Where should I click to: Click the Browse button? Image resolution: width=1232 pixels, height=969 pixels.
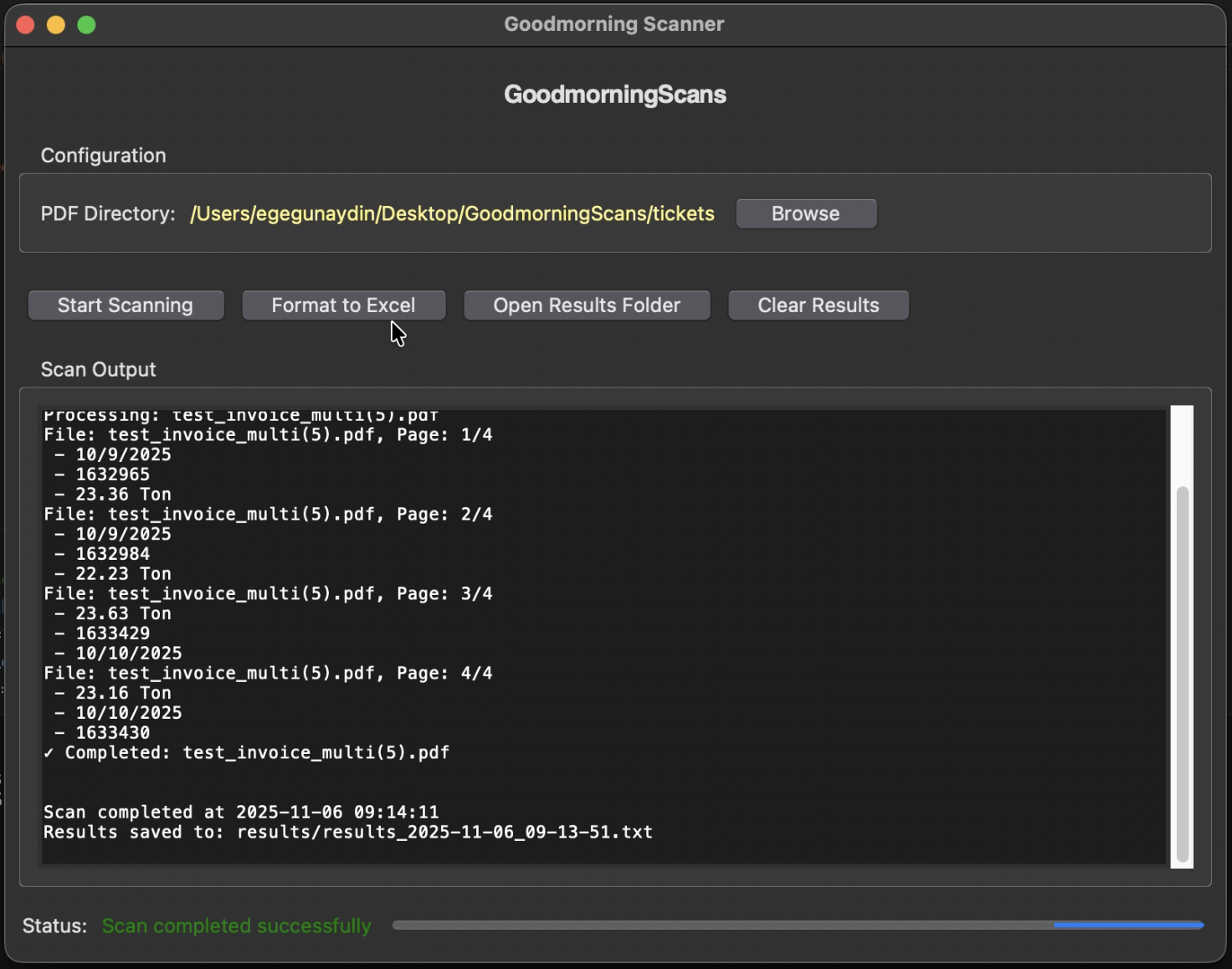tap(805, 213)
